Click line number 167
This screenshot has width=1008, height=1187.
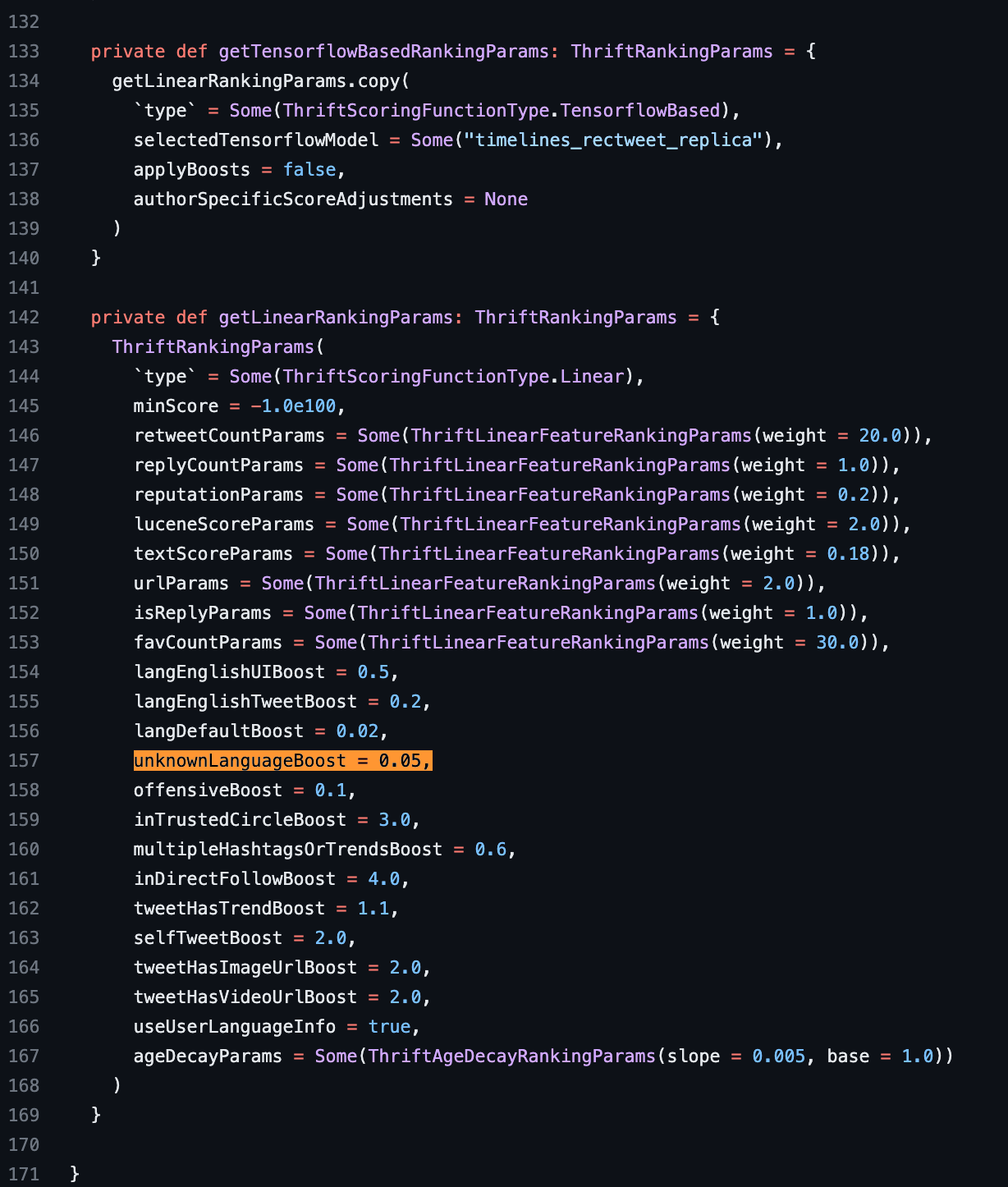24,1056
